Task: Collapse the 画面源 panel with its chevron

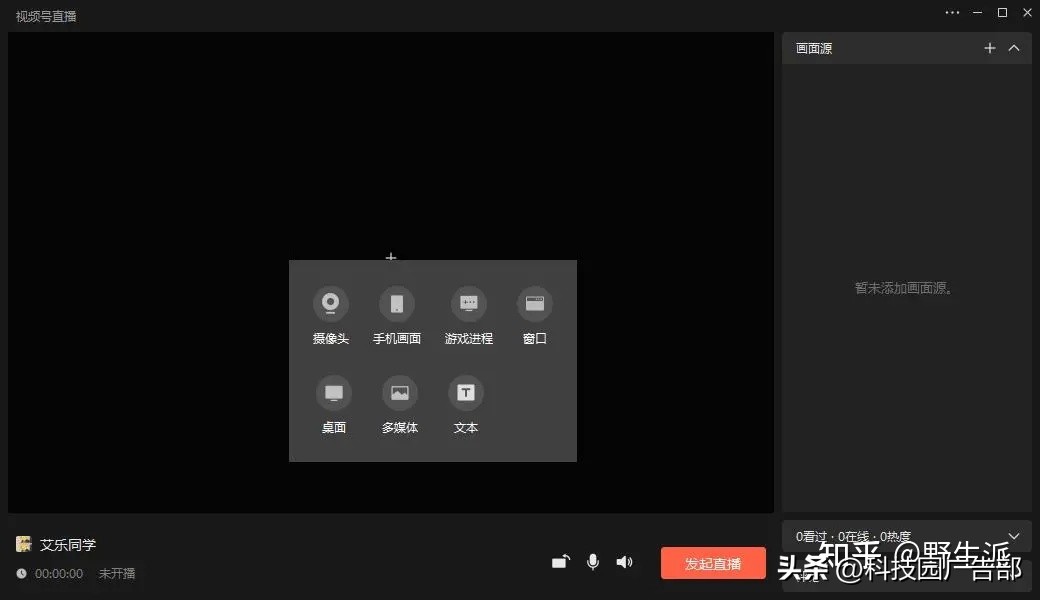Action: click(x=1014, y=48)
